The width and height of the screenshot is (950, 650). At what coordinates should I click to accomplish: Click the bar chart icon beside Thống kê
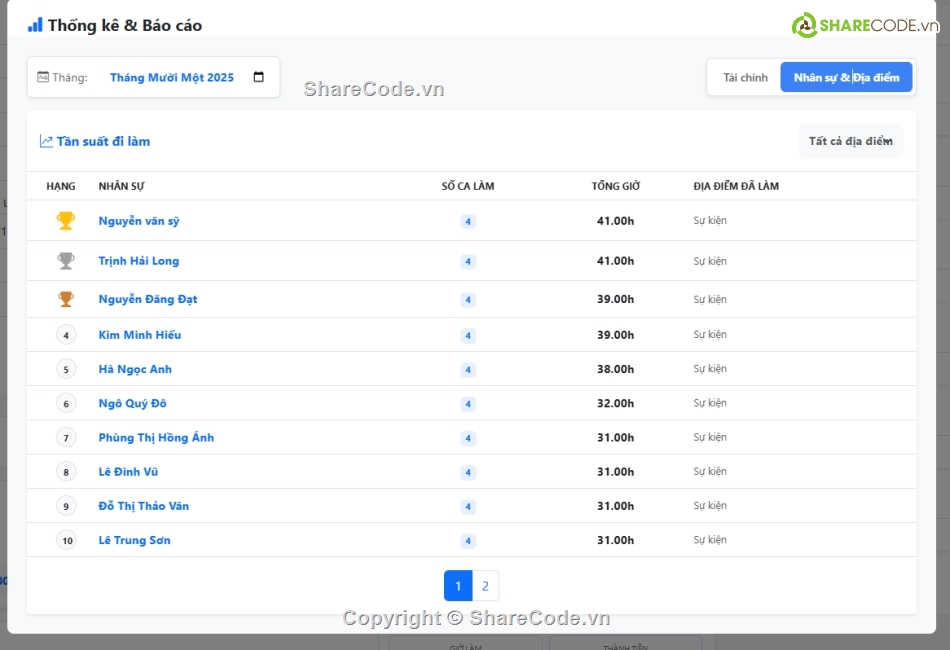pyautogui.click(x=35, y=25)
